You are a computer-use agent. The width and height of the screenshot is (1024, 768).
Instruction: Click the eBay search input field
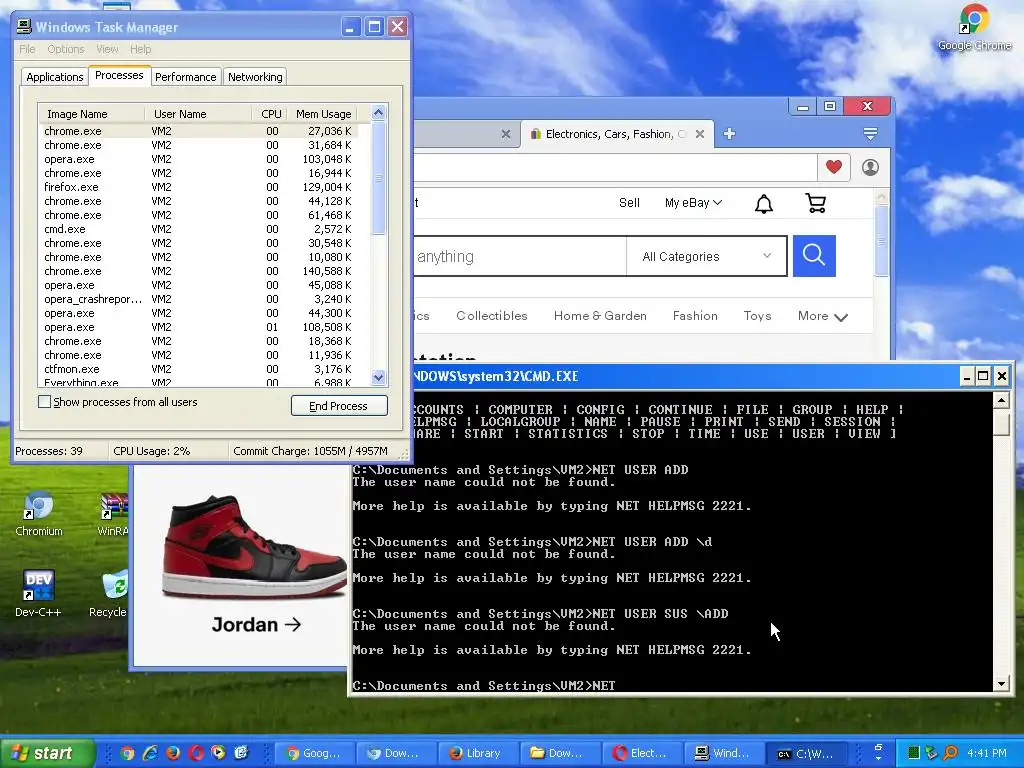point(519,257)
